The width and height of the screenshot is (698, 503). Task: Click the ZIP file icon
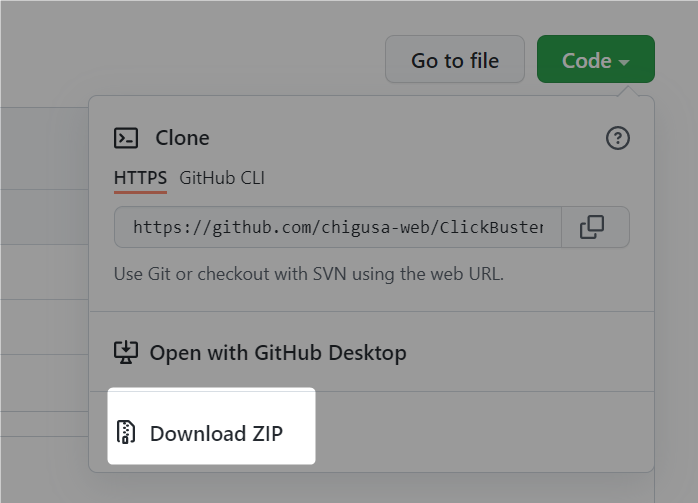[126, 432]
